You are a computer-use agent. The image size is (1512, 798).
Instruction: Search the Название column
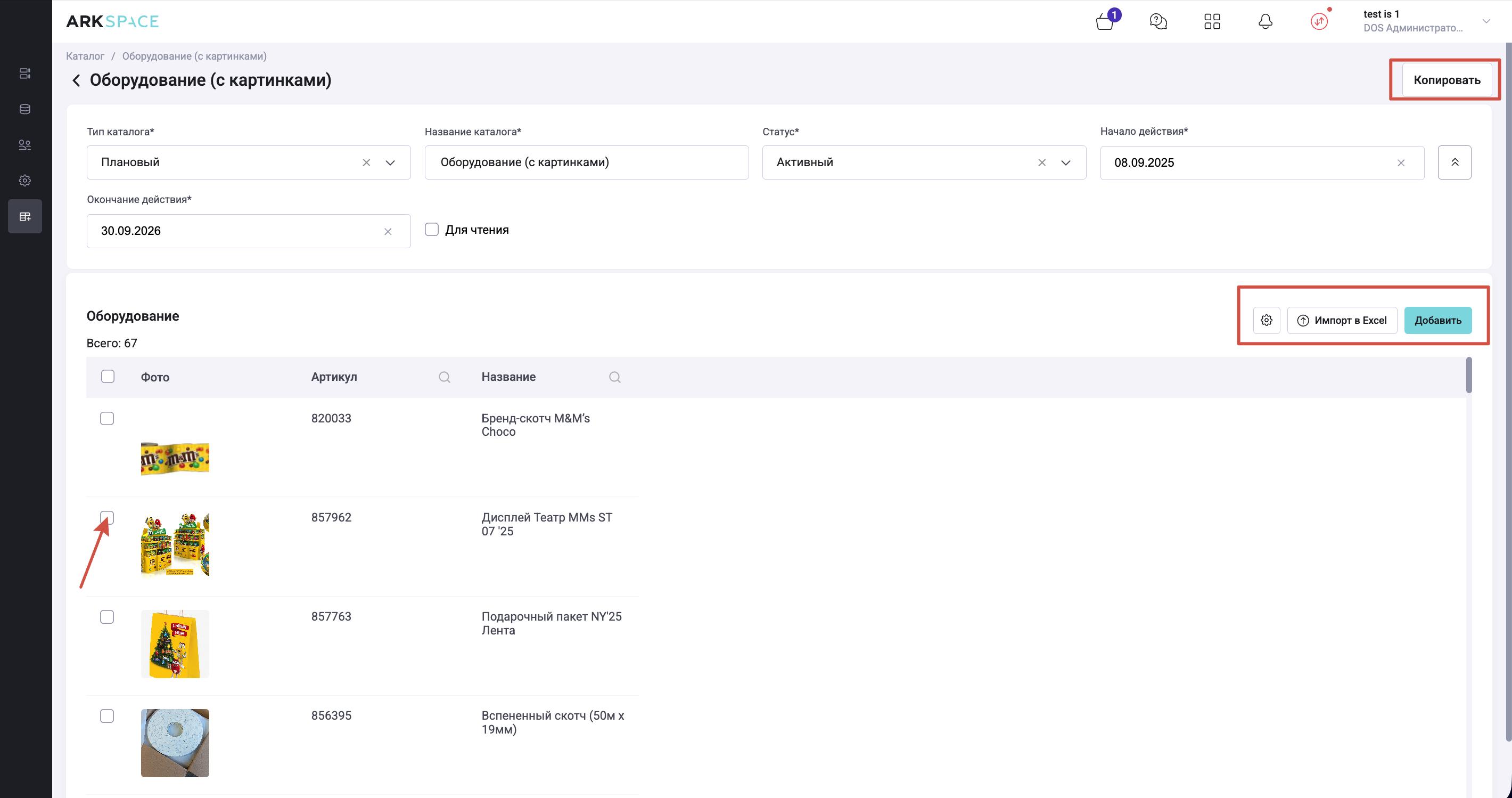614,377
